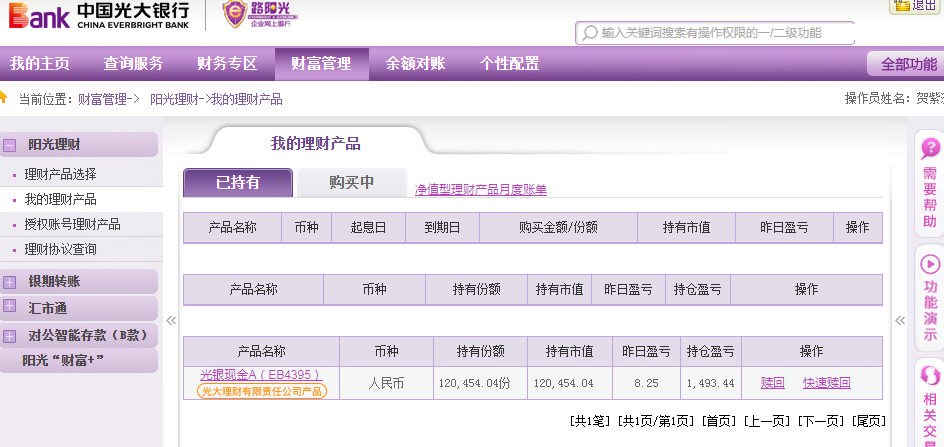Switch to the 已持有 tab
Viewport: 944px width, 447px height.
click(238, 183)
